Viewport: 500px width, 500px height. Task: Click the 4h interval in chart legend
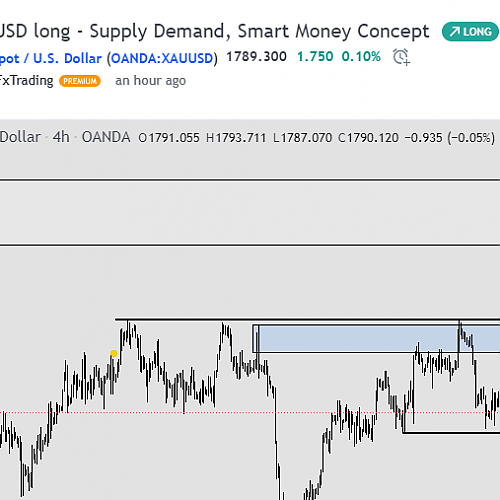pyautogui.click(x=61, y=137)
